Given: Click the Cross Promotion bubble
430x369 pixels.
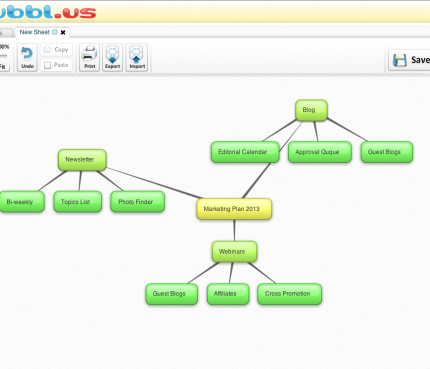Looking at the screenshot, I should point(289,294).
